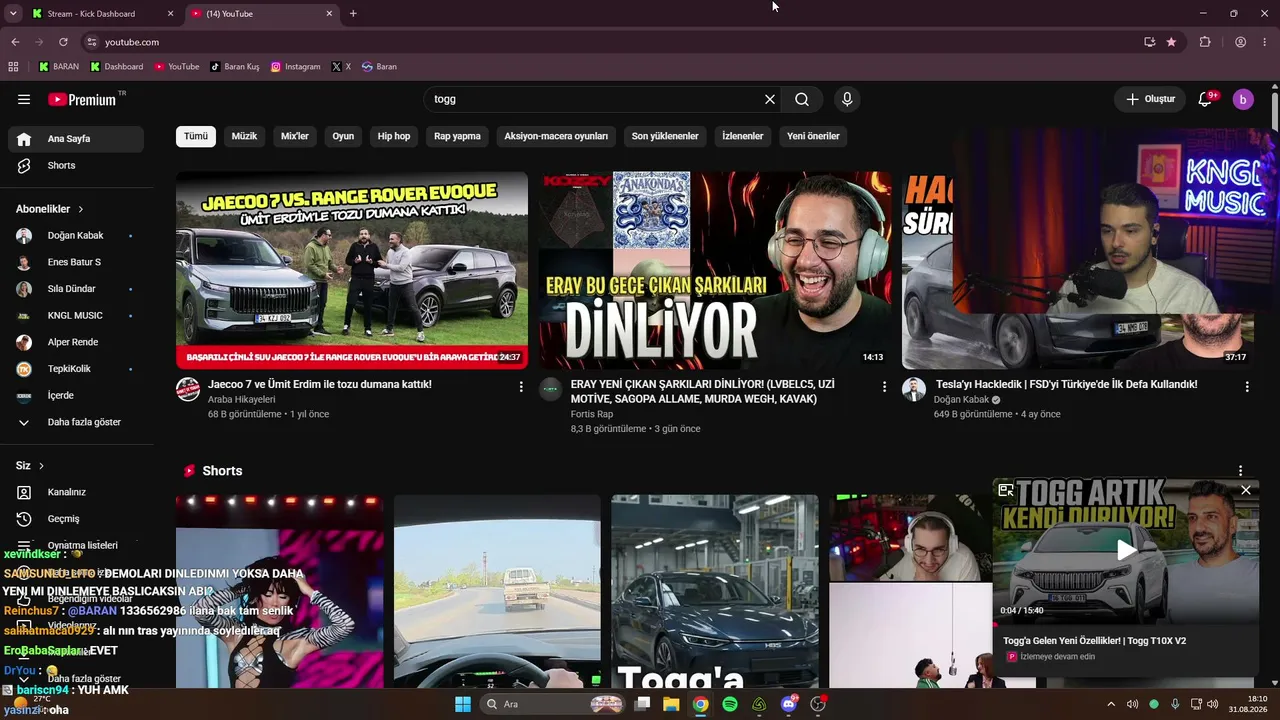Close the Togg miniplayer
The height and width of the screenshot is (720, 1280).
pos(1246,490)
